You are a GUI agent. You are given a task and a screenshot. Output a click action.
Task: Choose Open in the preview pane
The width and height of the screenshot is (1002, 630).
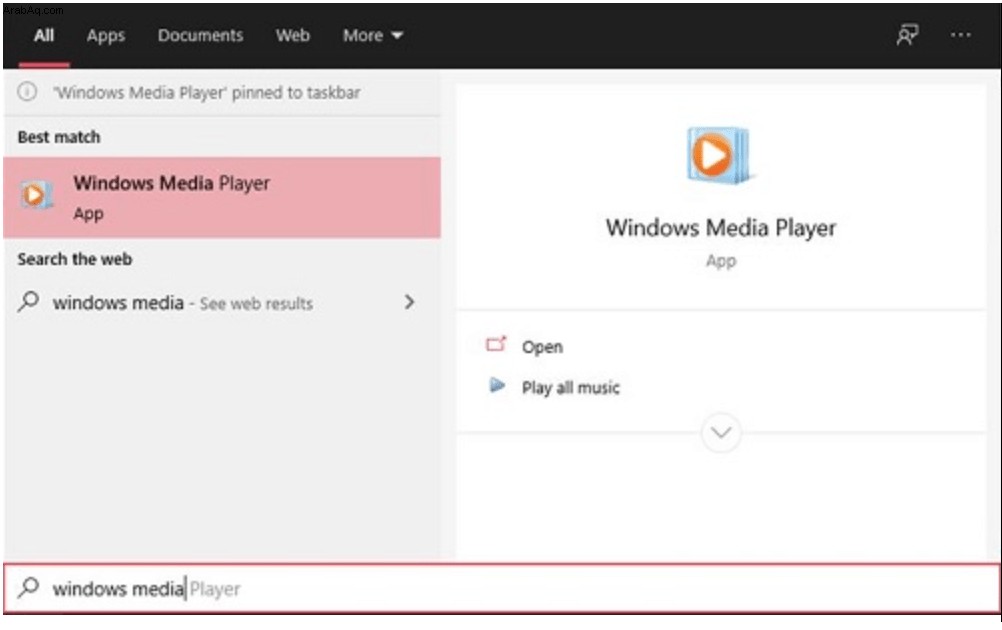542,347
